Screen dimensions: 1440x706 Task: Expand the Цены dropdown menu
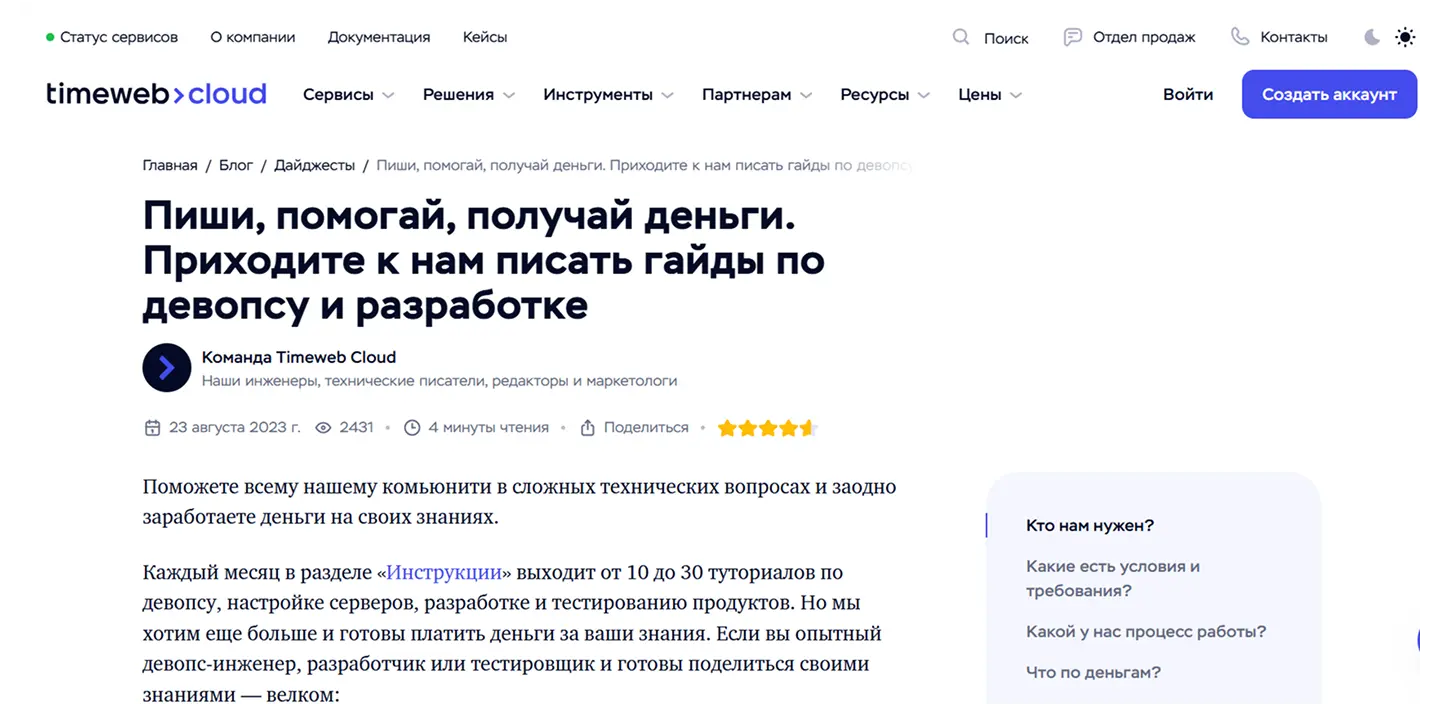(990, 95)
